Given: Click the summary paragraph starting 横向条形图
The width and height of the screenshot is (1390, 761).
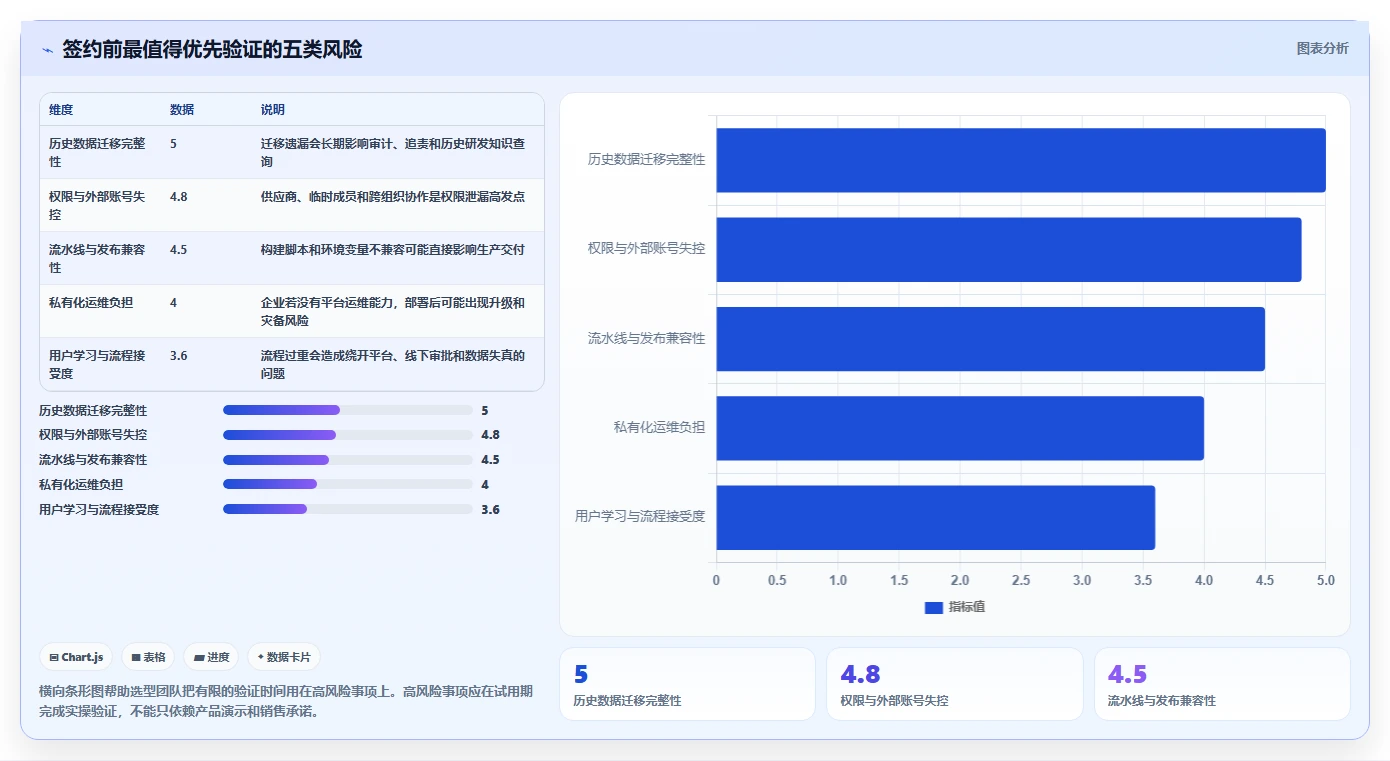Looking at the screenshot, I should point(286,702).
